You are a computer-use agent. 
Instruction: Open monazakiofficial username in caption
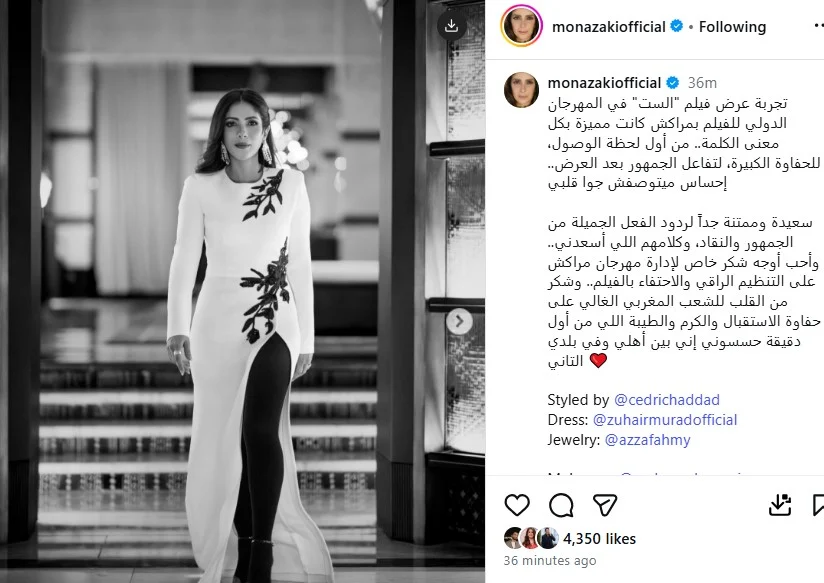(x=604, y=83)
